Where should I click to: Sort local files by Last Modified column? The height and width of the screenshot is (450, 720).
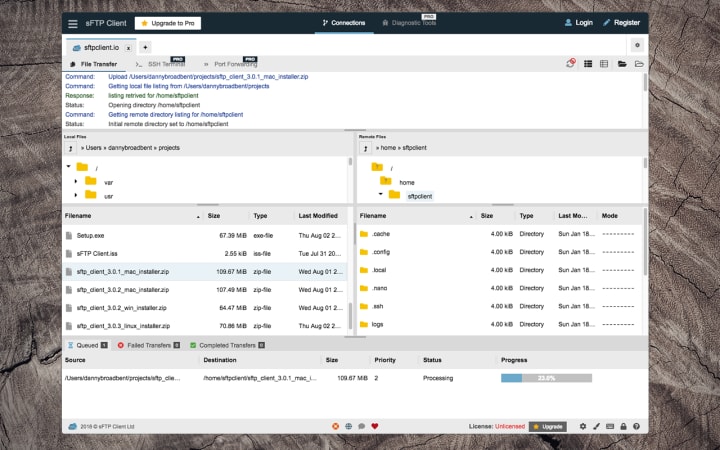(318, 216)
